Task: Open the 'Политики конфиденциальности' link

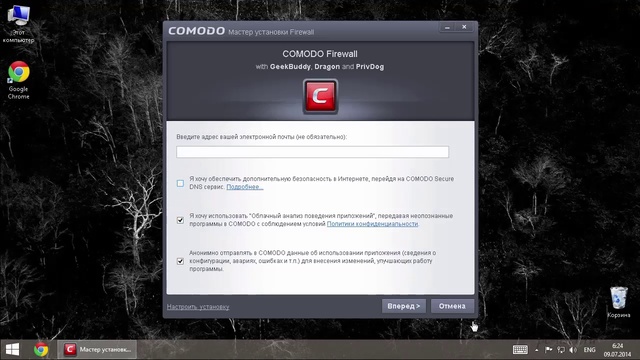Action: click(x=372, y=224)
